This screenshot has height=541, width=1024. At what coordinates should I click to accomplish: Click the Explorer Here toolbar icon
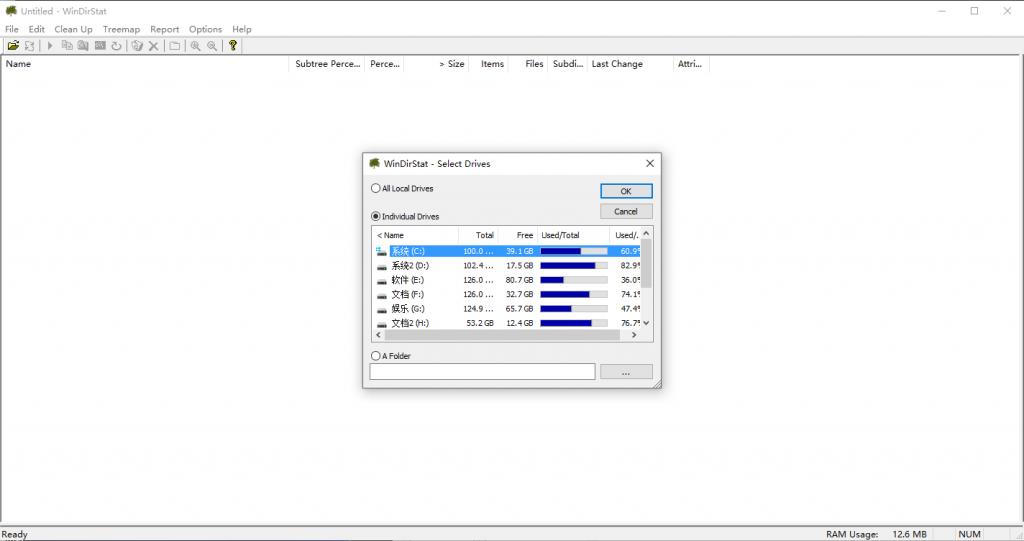[x=83, y=46]
